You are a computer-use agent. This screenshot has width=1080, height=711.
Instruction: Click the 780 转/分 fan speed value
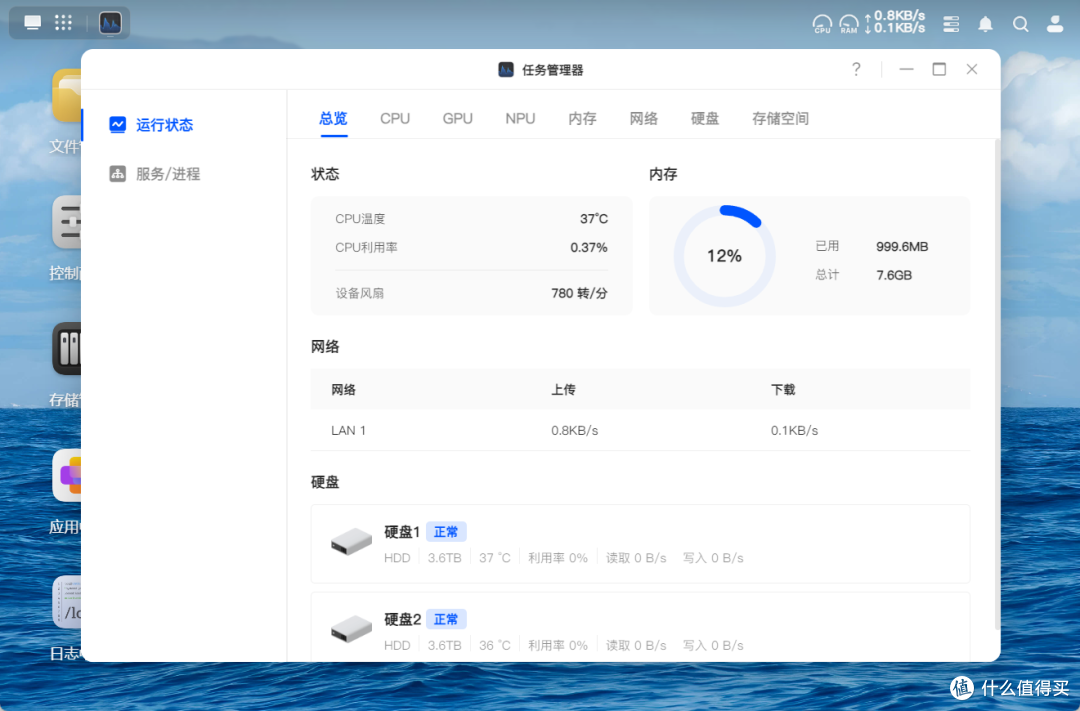579,293
